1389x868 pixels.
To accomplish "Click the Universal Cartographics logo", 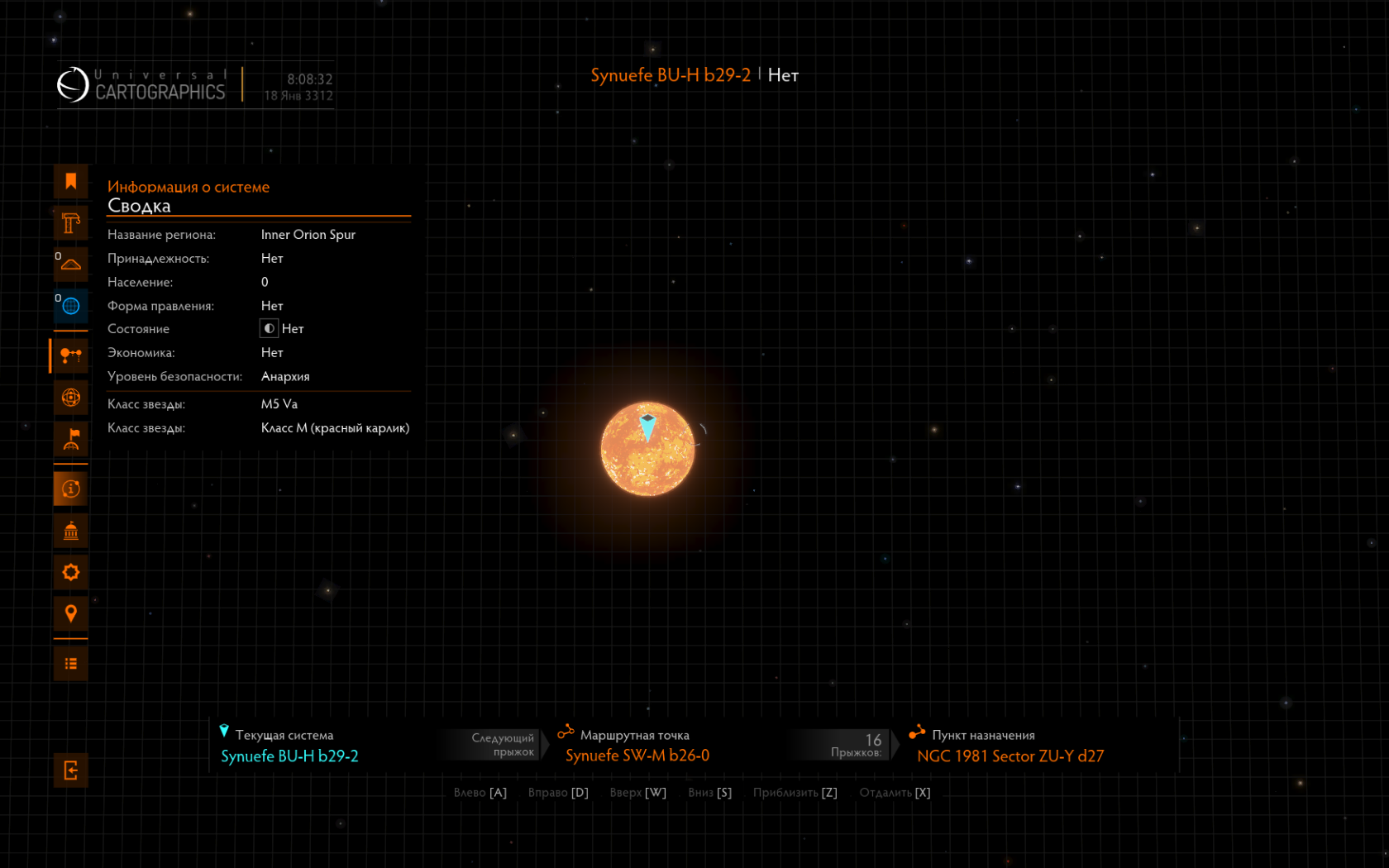I will click(x=141, y=84).
